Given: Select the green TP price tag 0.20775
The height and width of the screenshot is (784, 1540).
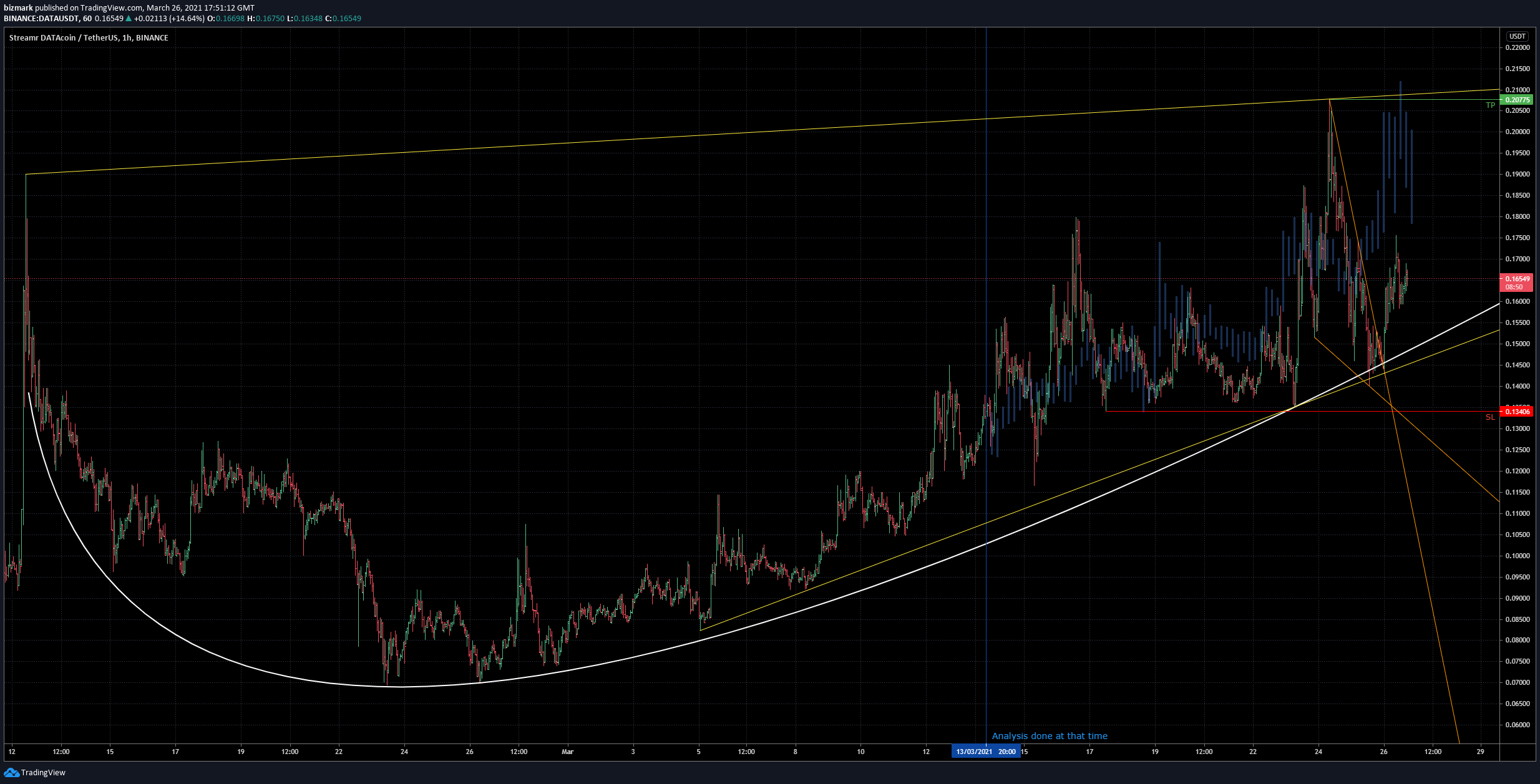Looking at the screenshot, I should 1516,100.
